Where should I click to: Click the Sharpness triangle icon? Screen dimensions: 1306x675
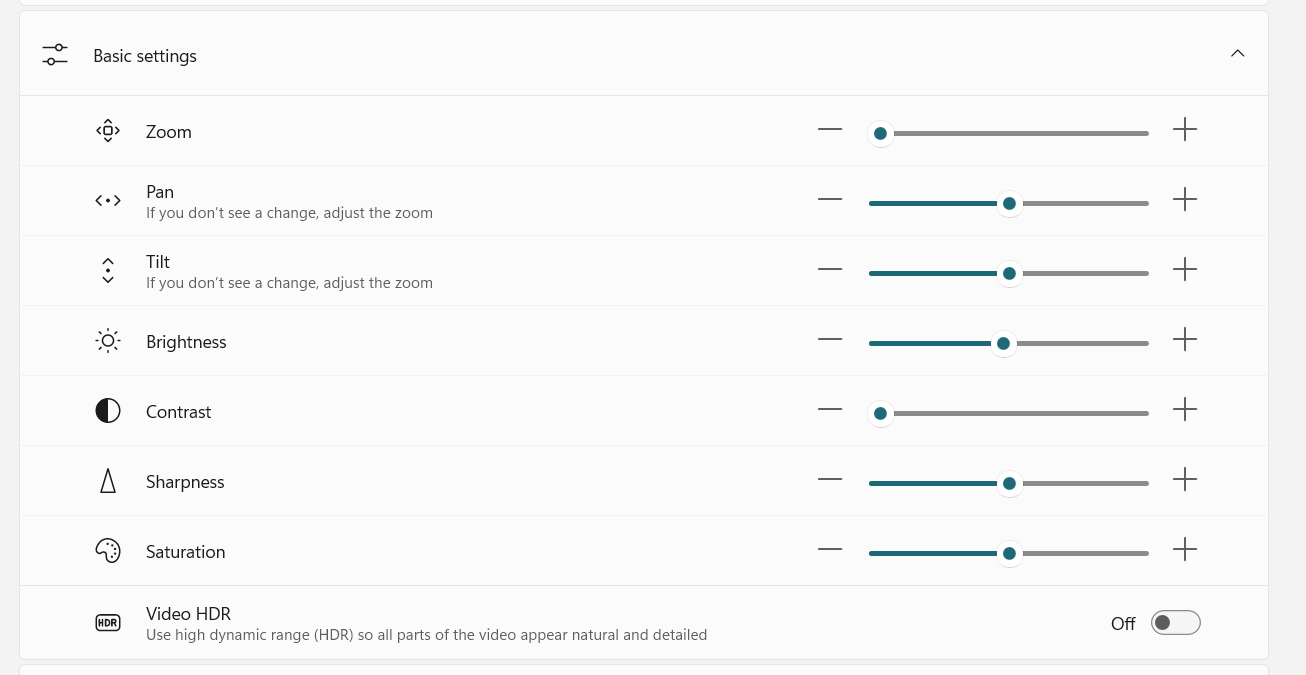coord(108,481)
